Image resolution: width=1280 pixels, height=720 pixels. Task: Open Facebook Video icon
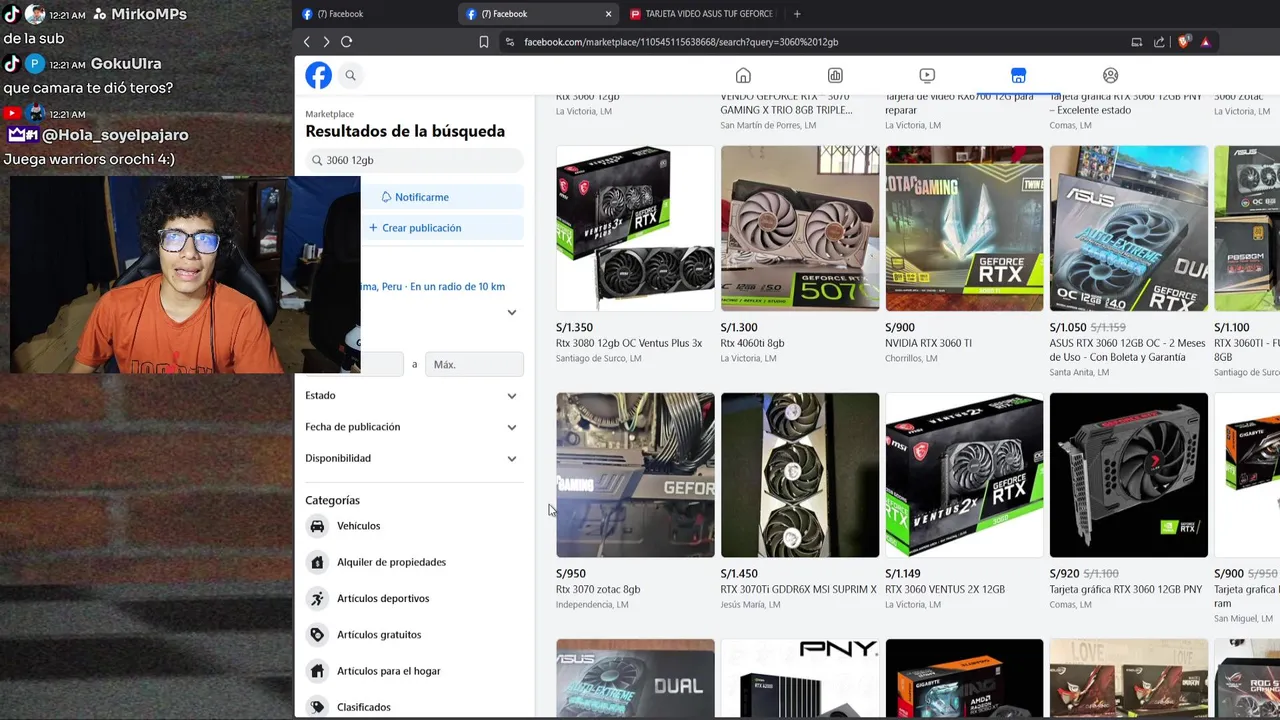(927, 75)
